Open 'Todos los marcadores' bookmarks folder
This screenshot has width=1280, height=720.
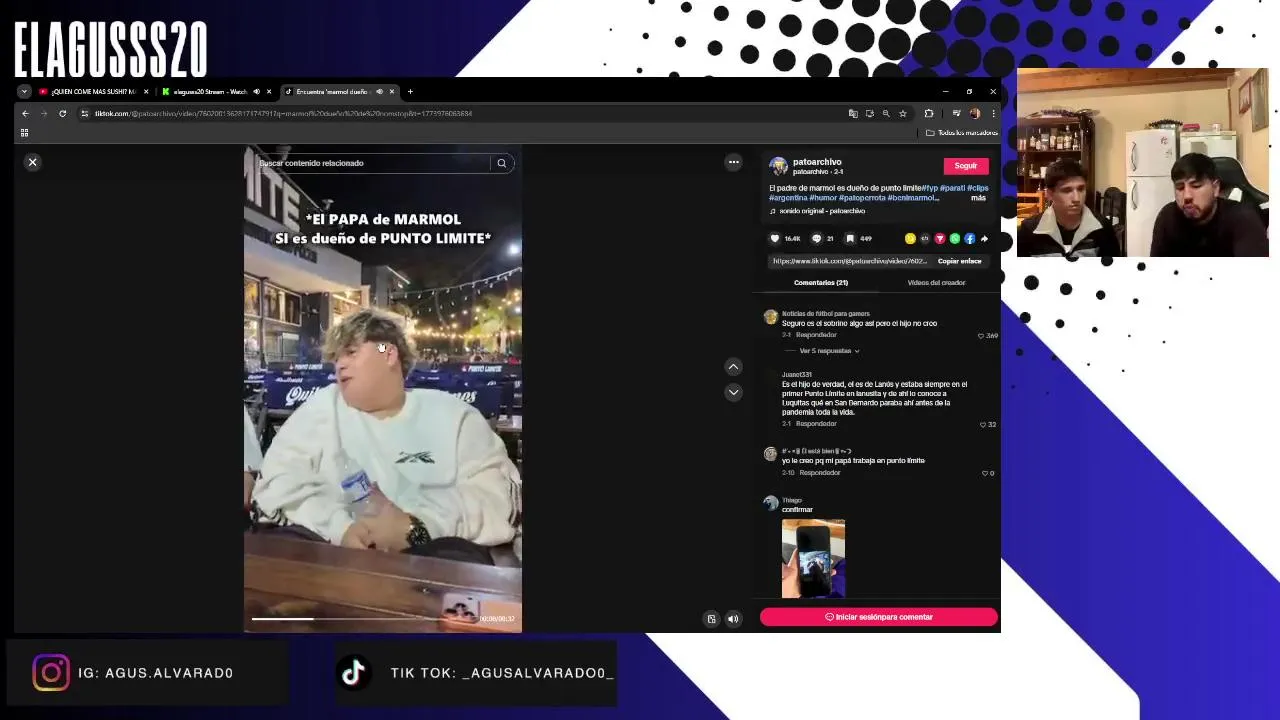962,133
